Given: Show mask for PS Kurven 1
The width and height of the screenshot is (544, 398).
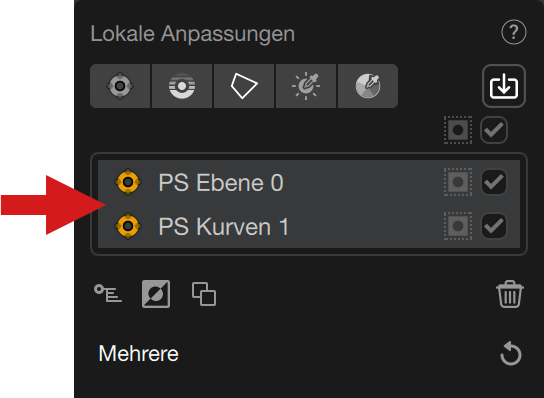Looking at the screenshot, I should pos(458,226).
